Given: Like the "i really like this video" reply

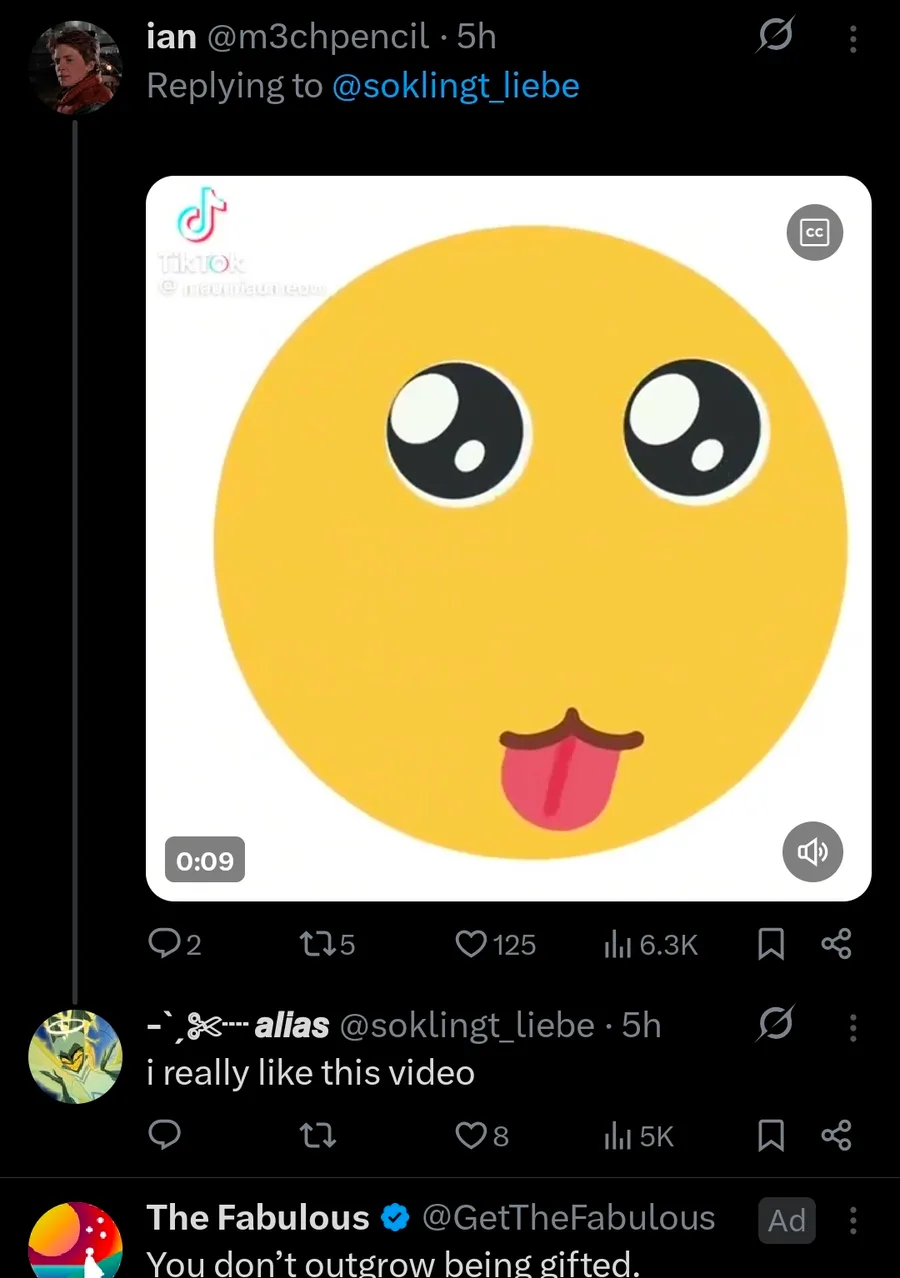Looking at the screenshot, I should pos(470,1135).
